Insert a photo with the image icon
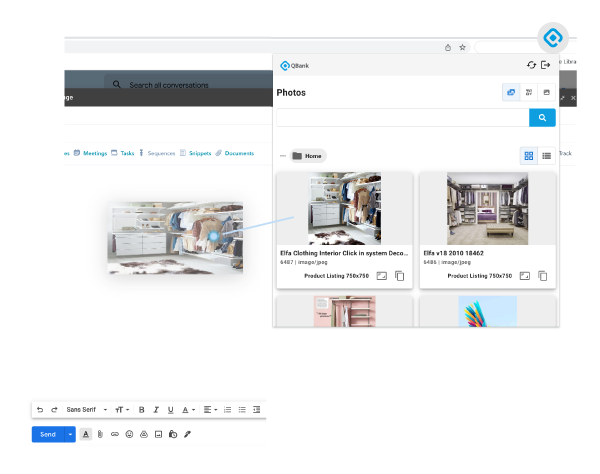 pyautogui.click(x=158, y=434)
